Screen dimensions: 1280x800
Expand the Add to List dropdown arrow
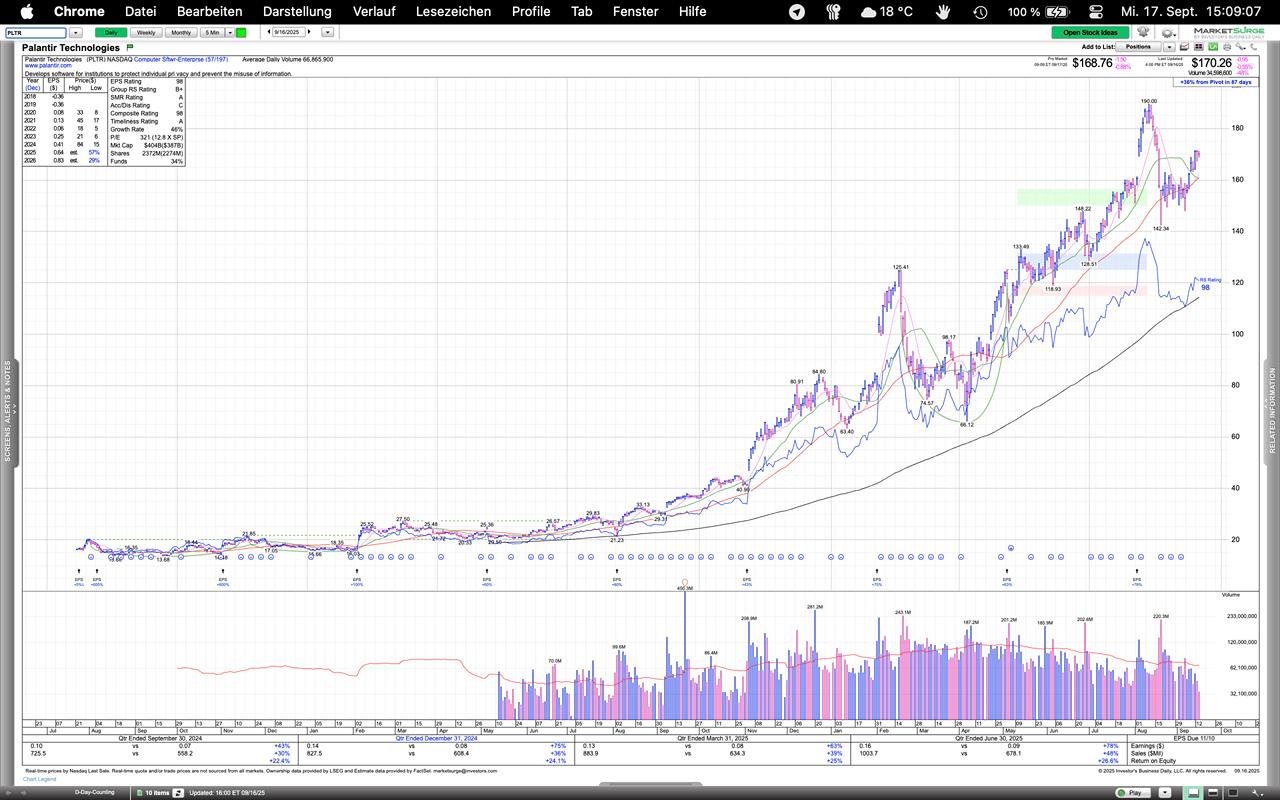(1170, 47)
